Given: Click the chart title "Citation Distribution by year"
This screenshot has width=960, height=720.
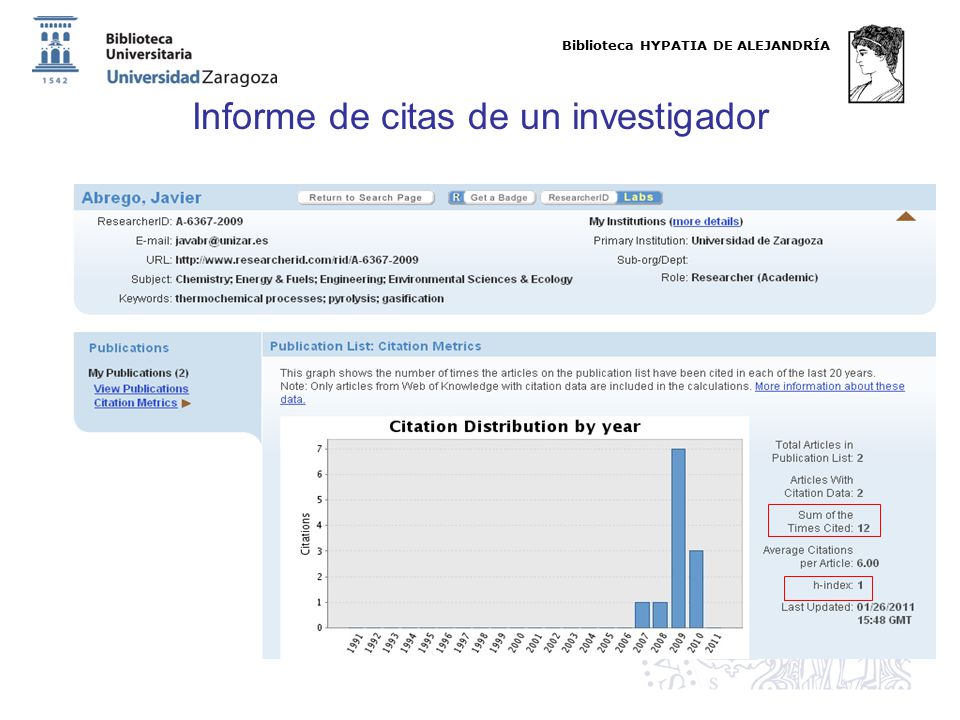Looking at the screenshot, I should click(515, 426).
